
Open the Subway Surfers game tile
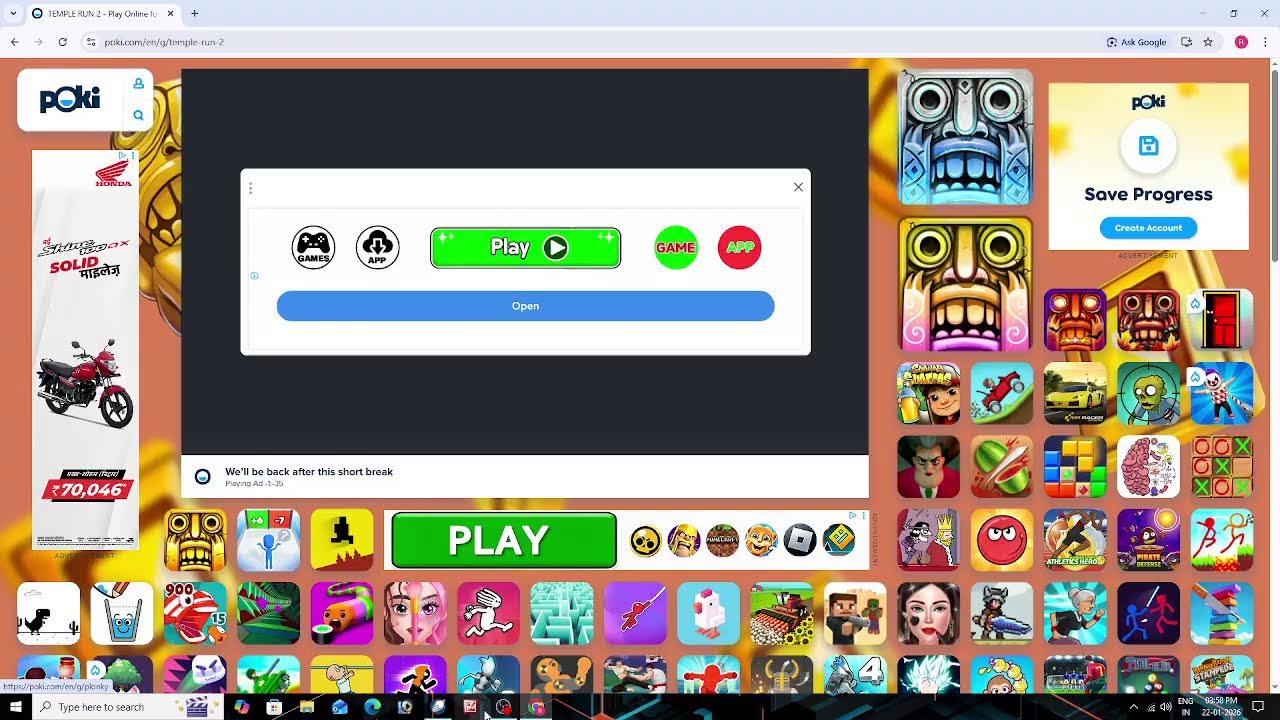(929, 393)
